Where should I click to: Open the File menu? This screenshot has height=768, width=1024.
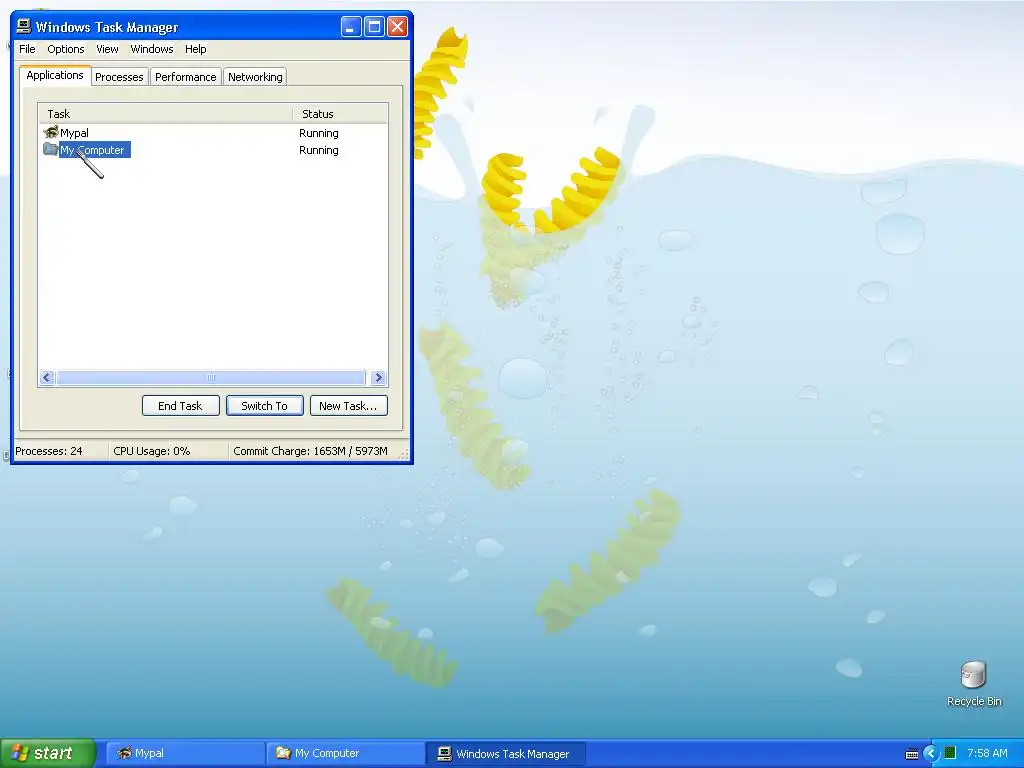click(27, 49)
